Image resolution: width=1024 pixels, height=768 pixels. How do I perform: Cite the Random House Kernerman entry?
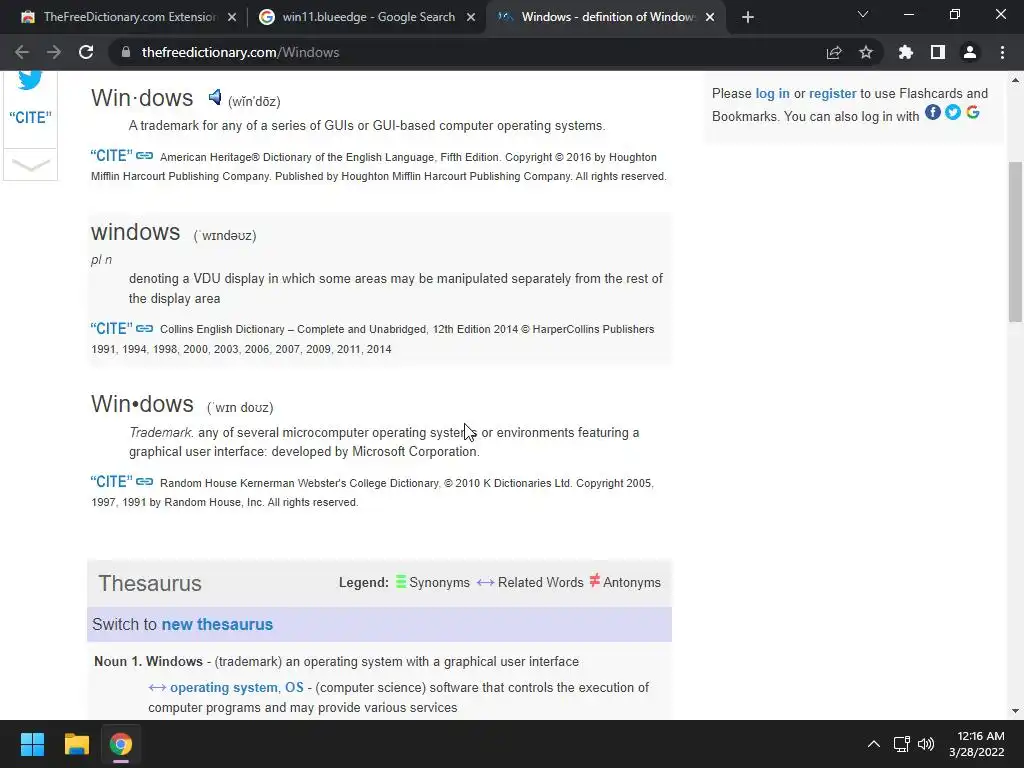(111, 481)
